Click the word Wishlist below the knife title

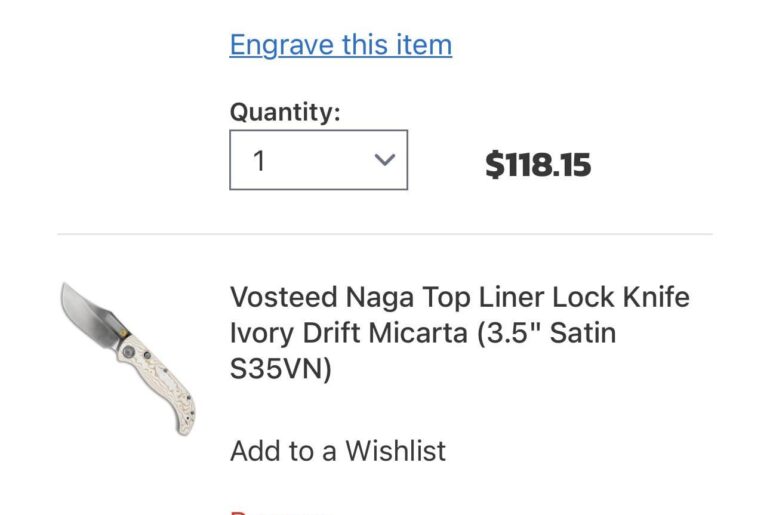click(x=396, y=451)
